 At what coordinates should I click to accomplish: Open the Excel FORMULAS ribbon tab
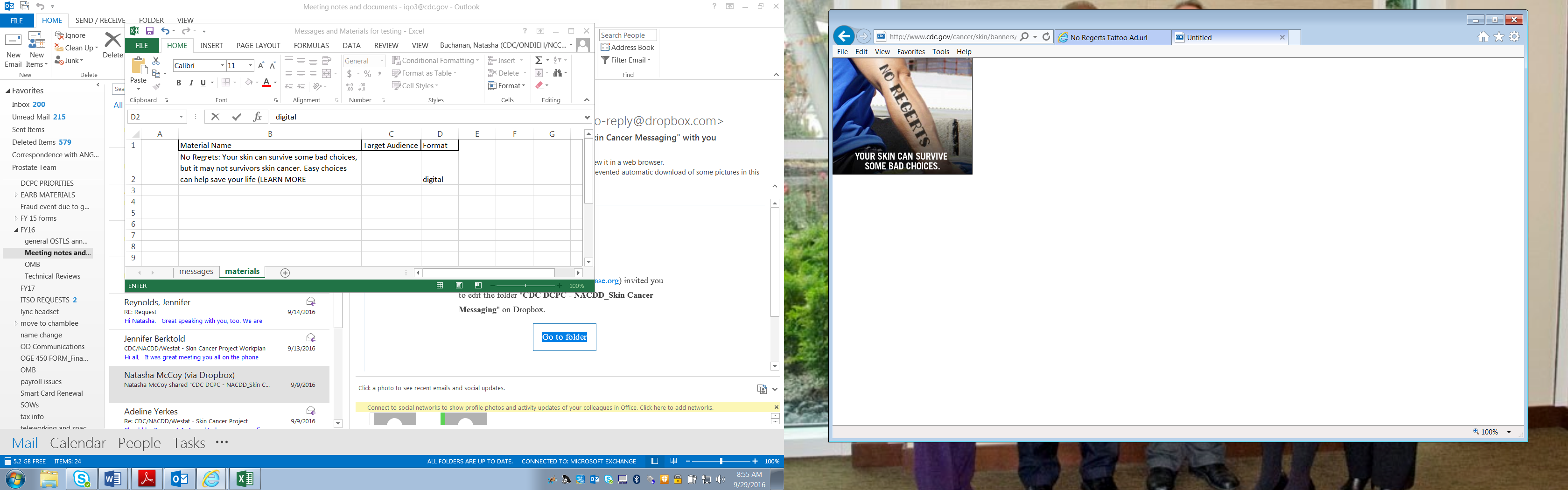click(311, 46)
